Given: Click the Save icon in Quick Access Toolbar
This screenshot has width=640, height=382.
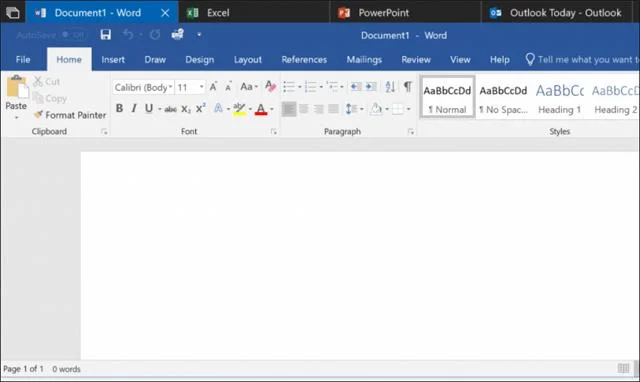Looking at the screenshot, I should click(x=106, y=35).
